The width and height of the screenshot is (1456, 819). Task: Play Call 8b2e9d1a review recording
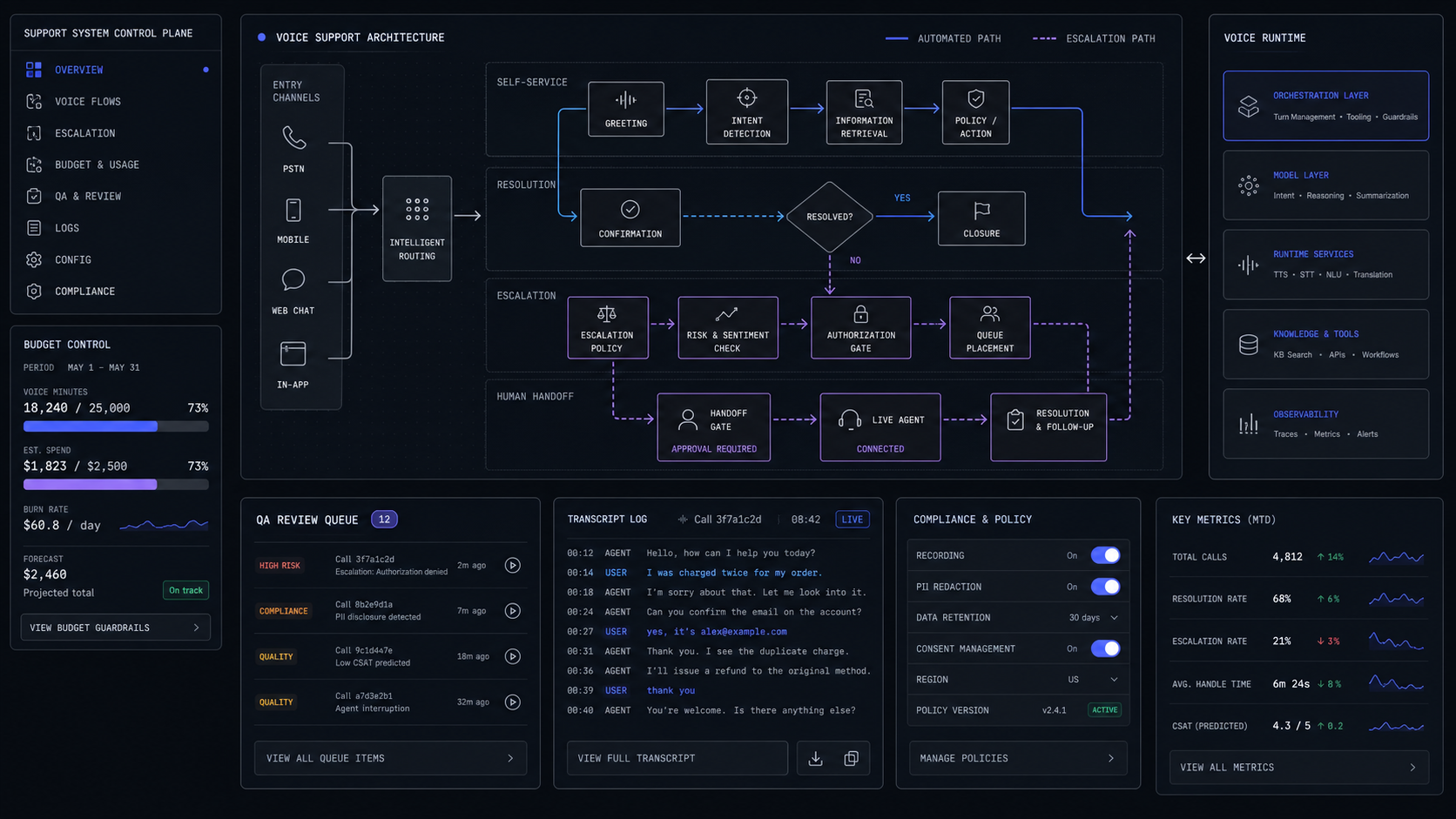tap(513, 611)
